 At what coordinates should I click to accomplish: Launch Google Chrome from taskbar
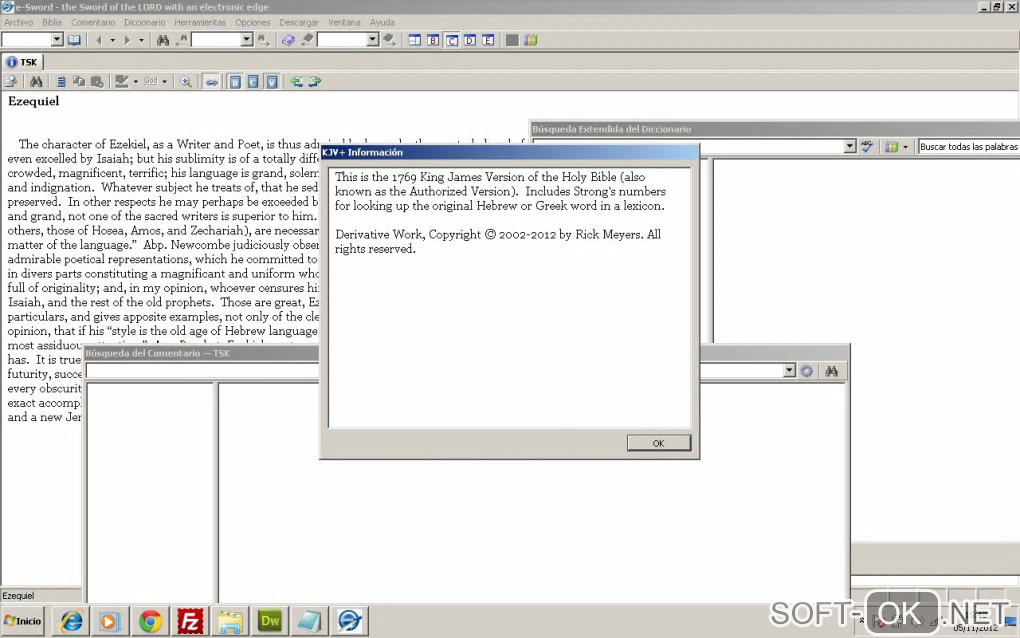point(150,622)
